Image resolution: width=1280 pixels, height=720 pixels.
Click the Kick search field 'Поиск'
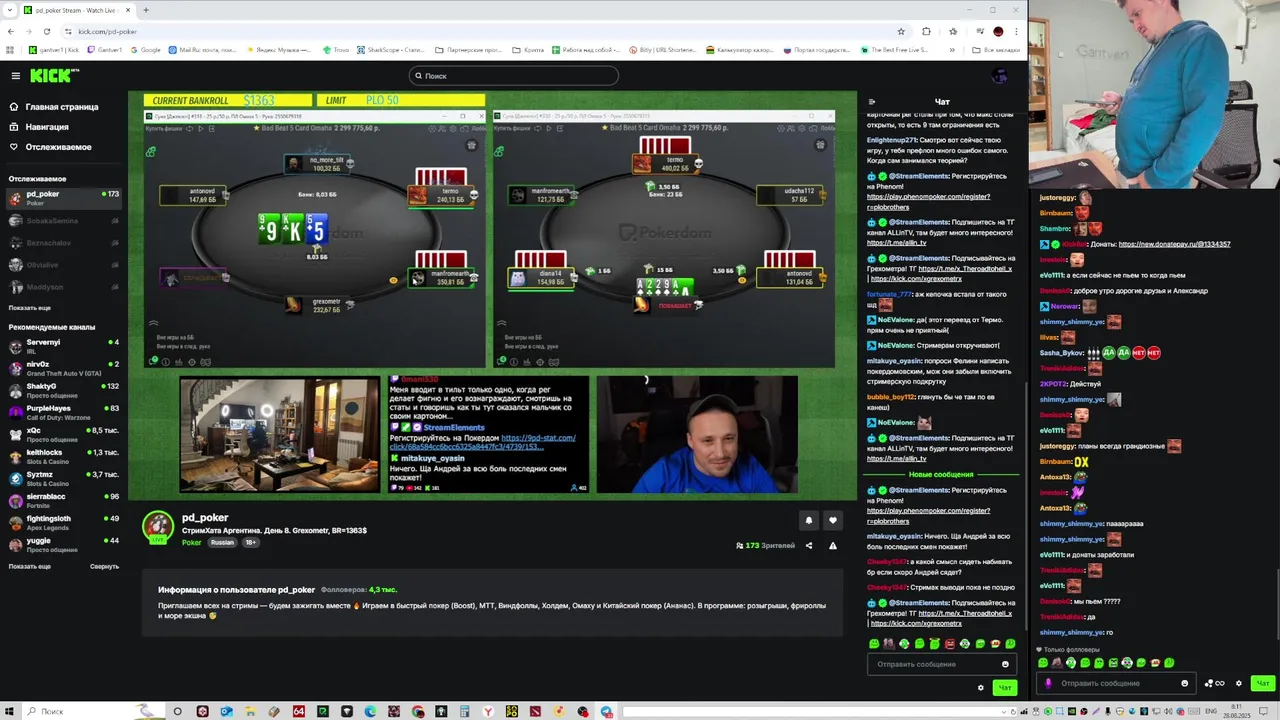tap(514, 76)
